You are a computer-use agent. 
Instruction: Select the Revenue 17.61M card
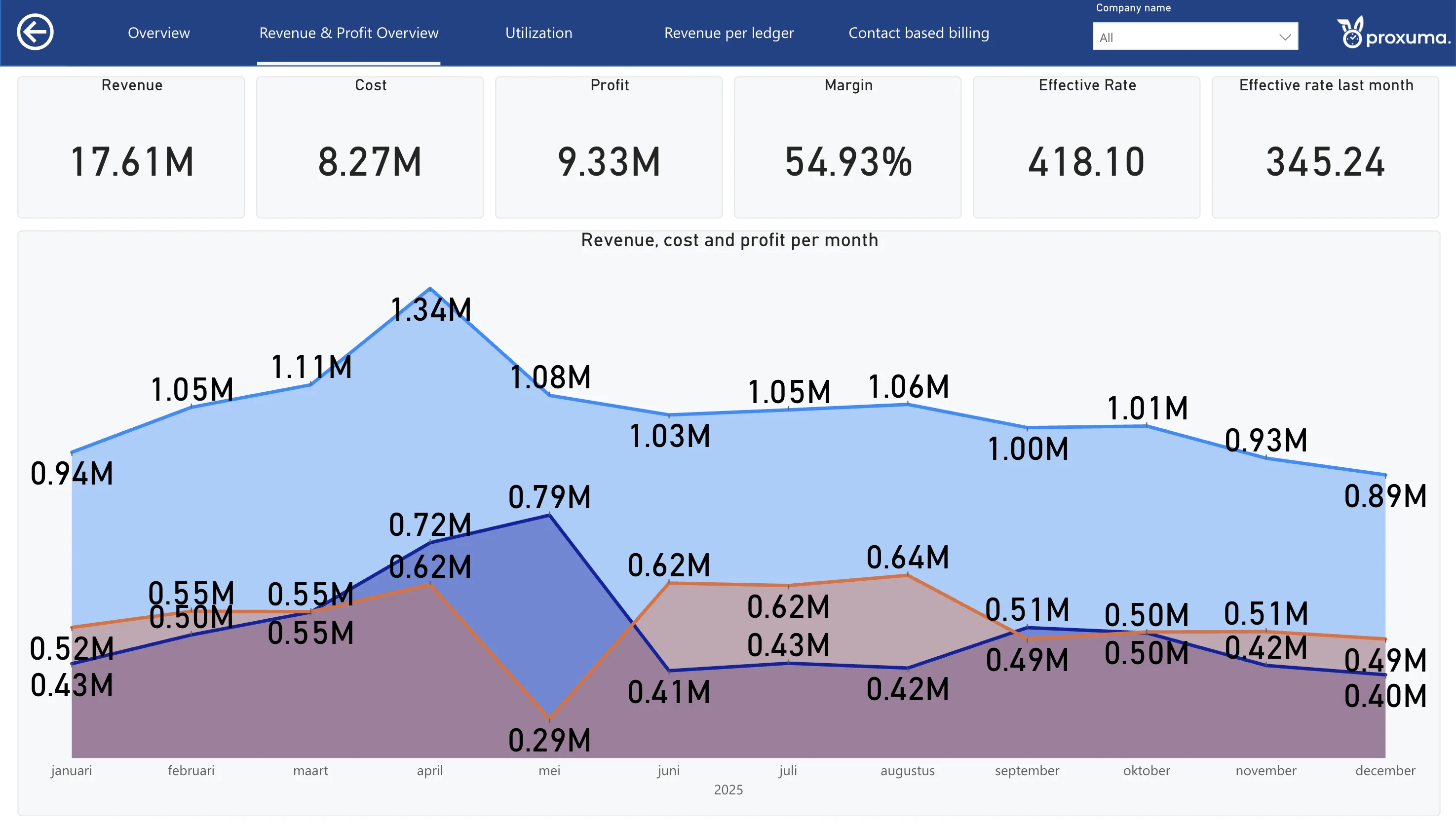pyautogui.click(x=131, y=148)
